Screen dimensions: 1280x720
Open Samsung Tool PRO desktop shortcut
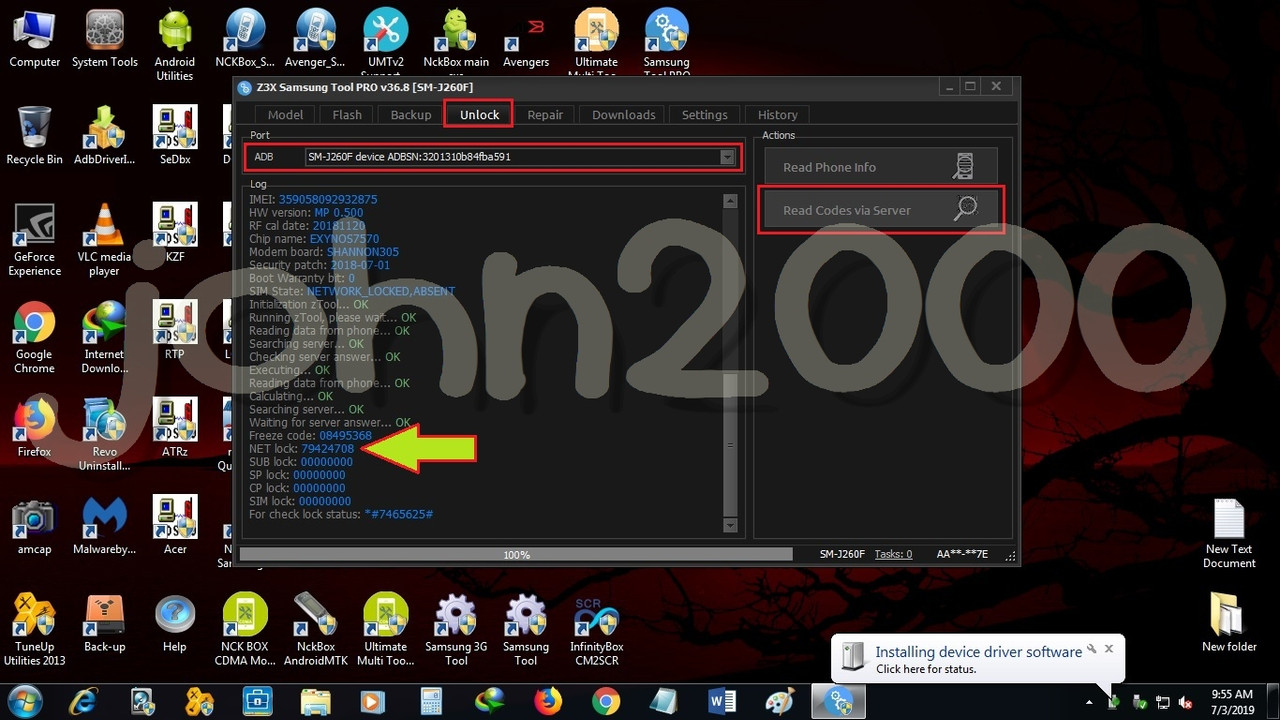click(666, 42)
